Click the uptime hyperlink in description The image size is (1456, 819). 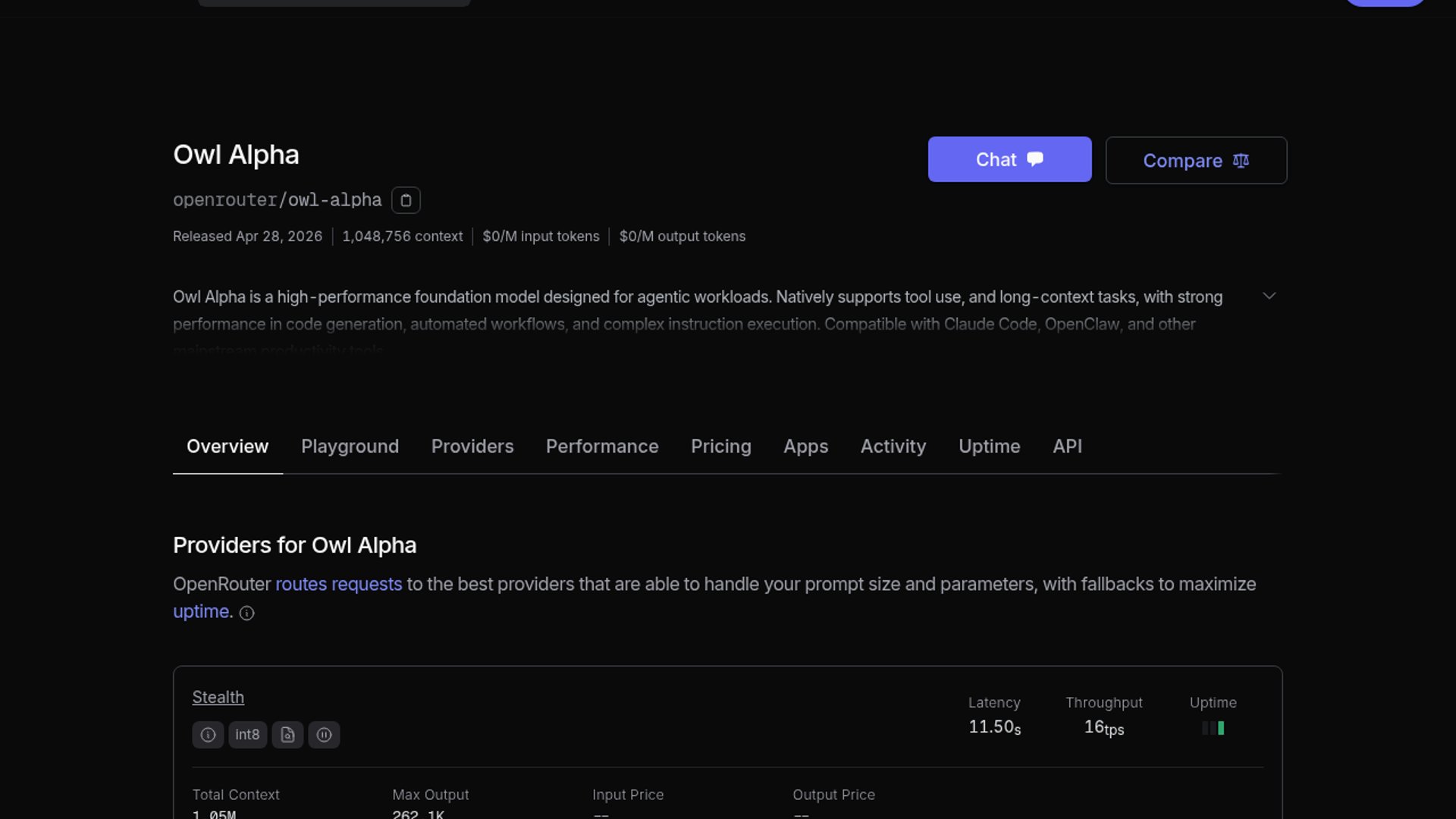pos(201,612)
